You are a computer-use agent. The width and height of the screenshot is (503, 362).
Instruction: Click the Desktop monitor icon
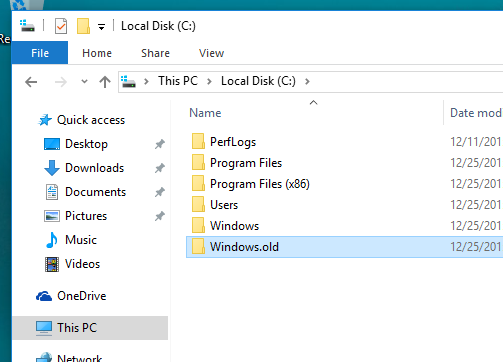point(52,144)
